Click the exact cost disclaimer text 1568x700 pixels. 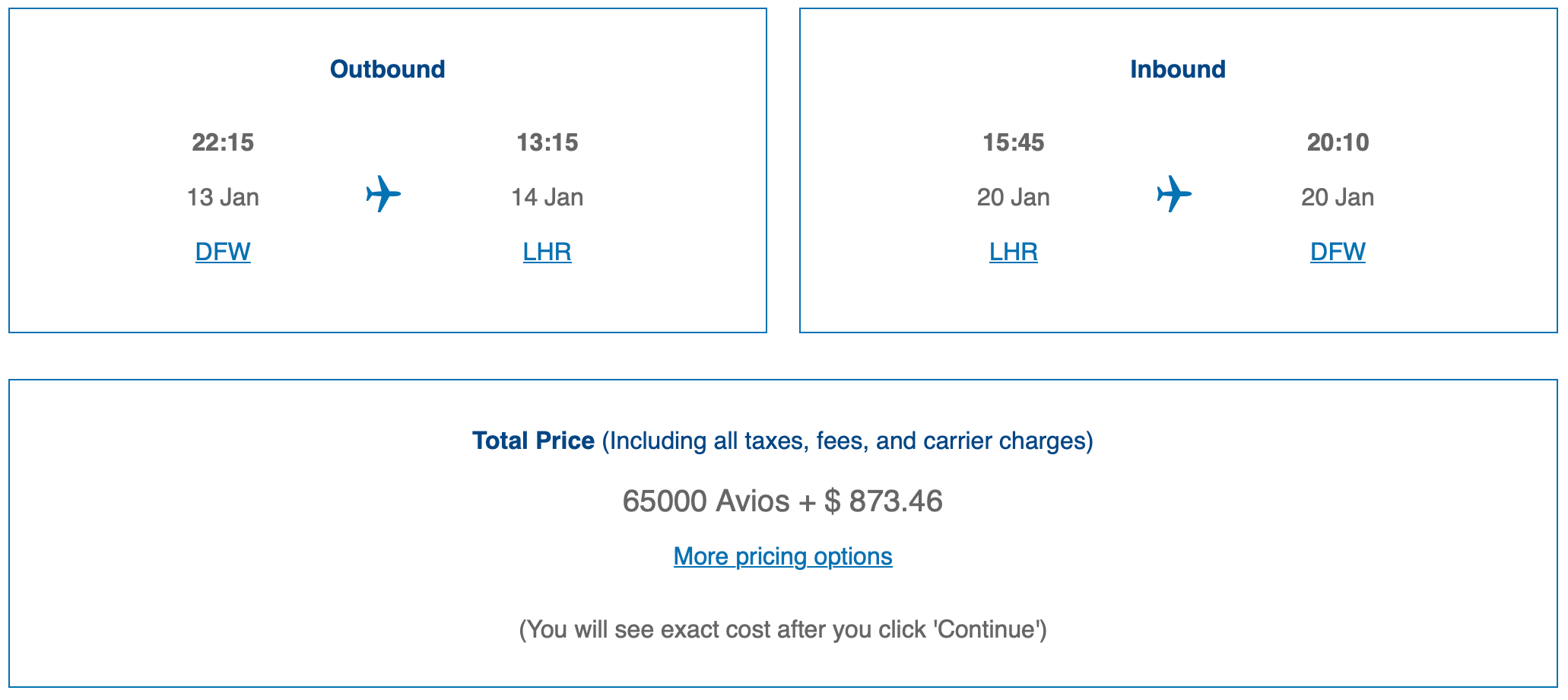pos(782,629)
